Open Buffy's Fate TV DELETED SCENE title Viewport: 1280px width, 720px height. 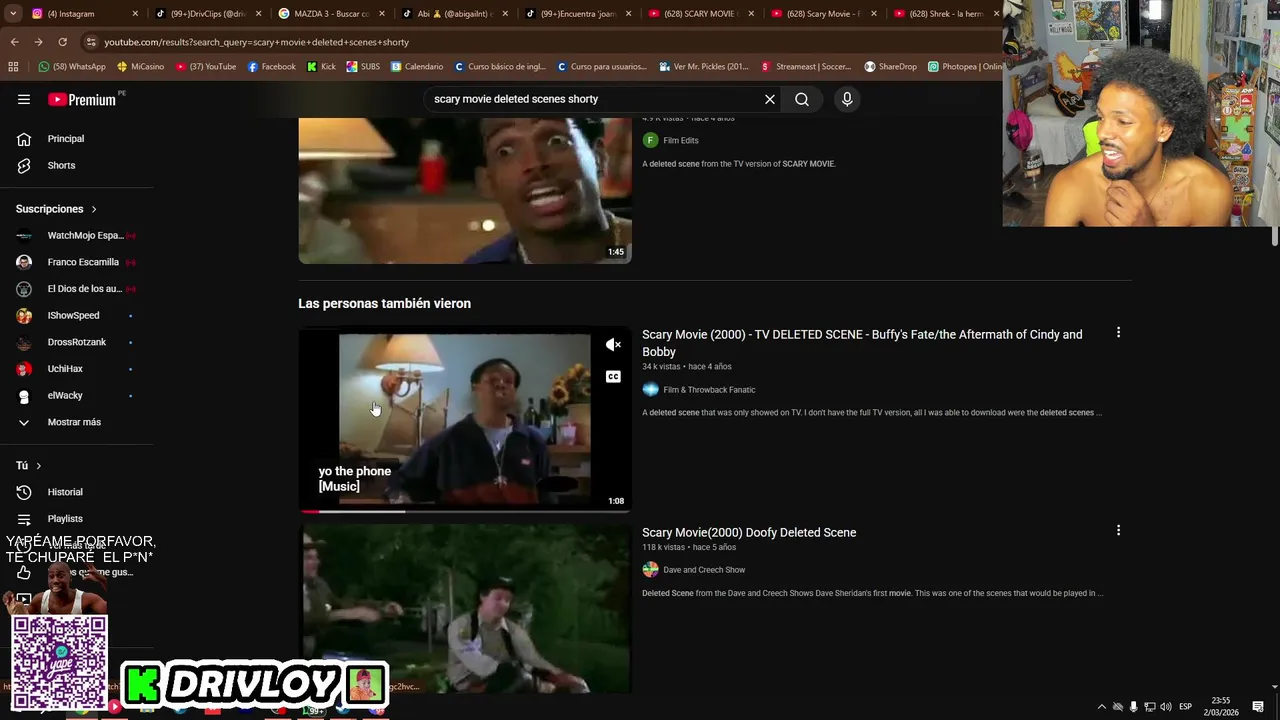point(862,343)
